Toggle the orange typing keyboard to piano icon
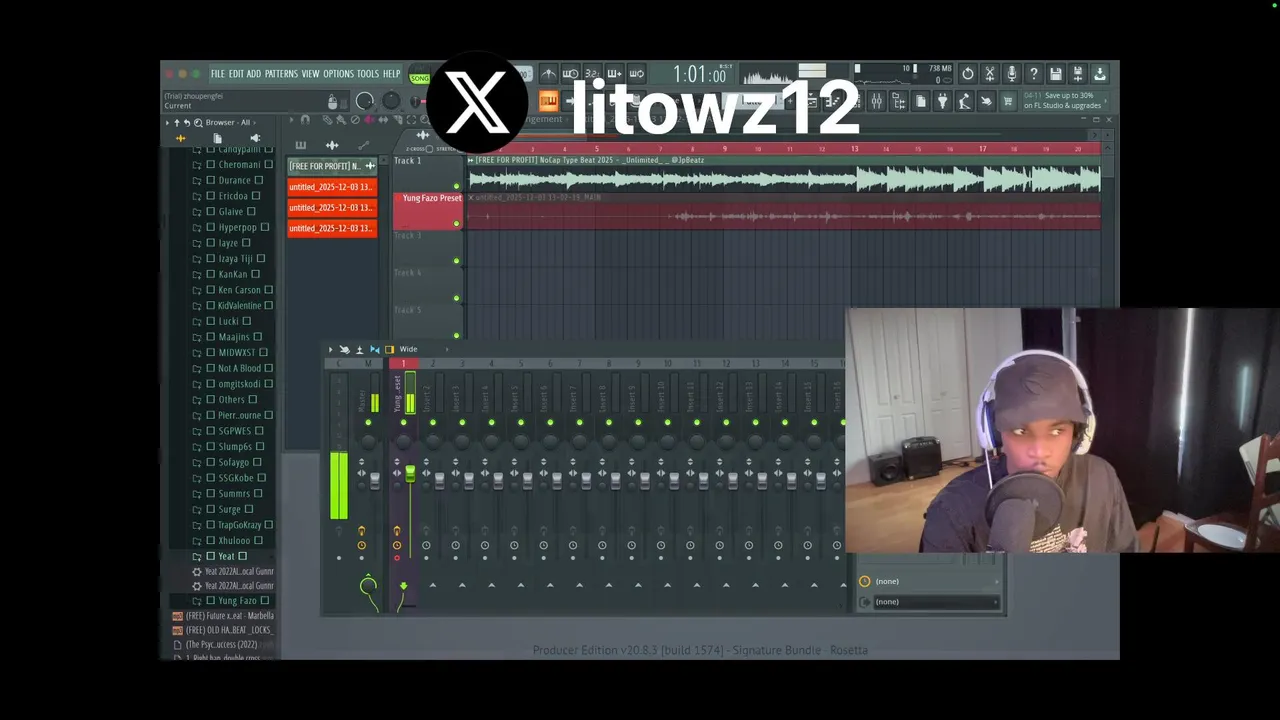Viewport: 1280px width, 720px height. 549,101
